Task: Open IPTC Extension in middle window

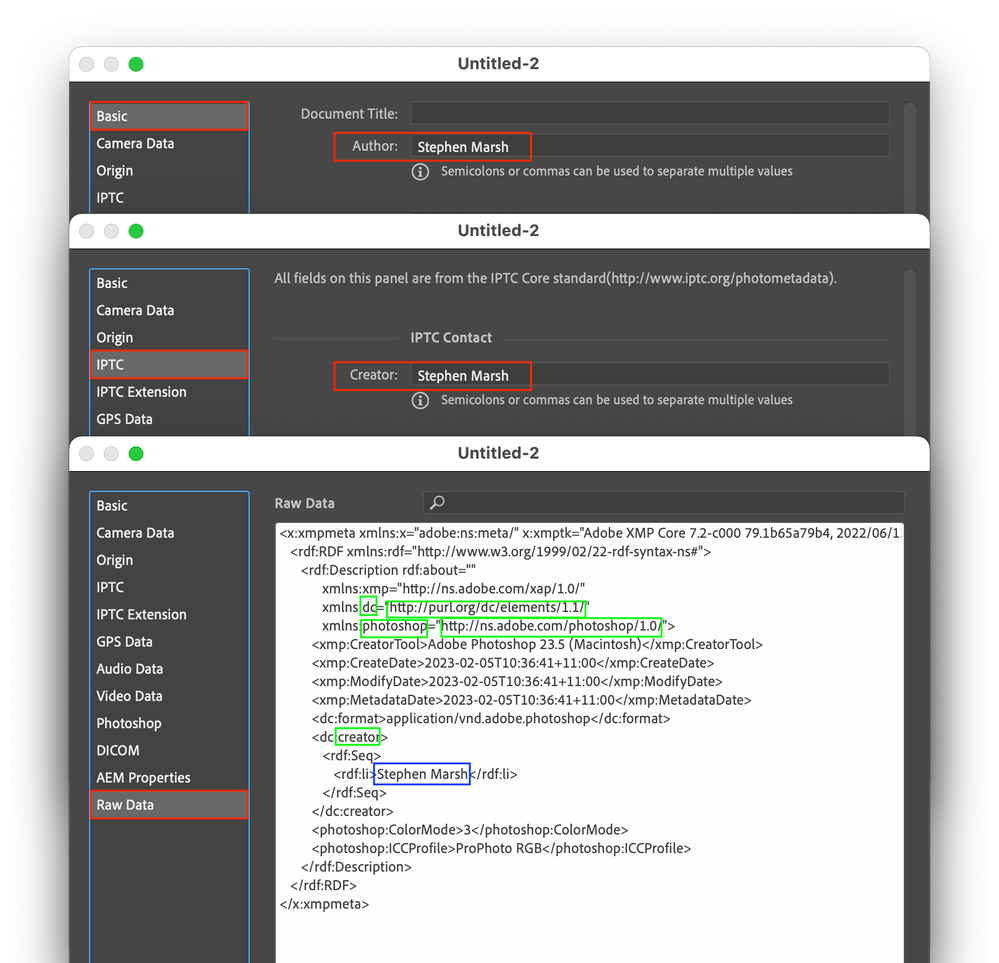Action: click(169, 392)
